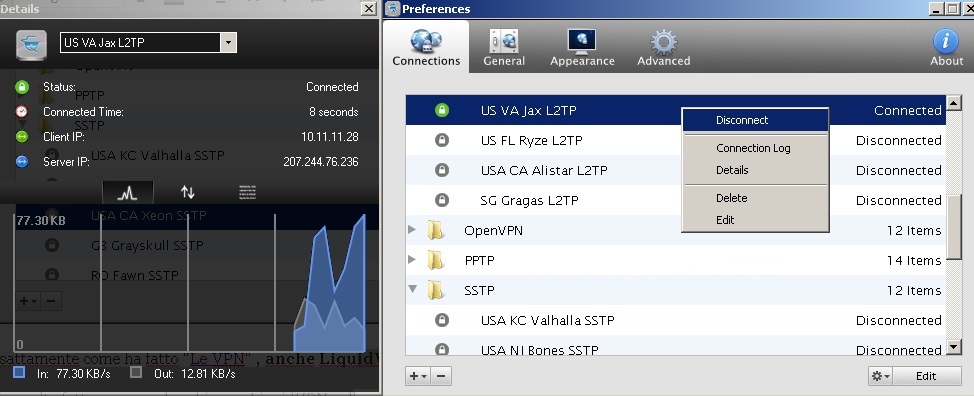Image resolution: width=974 pixels, height=396 pixels.
Task: Show the traffic graph view in Details
Action: pos(127,193)
